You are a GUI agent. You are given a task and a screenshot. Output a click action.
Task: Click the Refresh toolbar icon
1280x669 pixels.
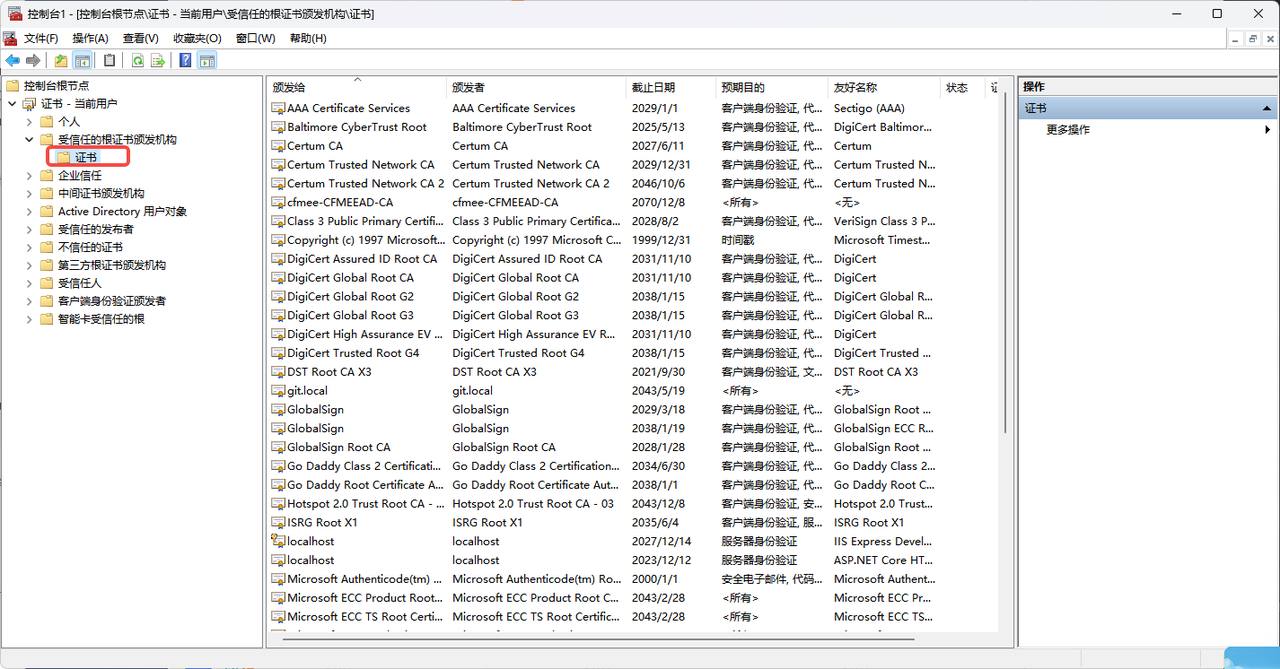(x=138, y=60)
